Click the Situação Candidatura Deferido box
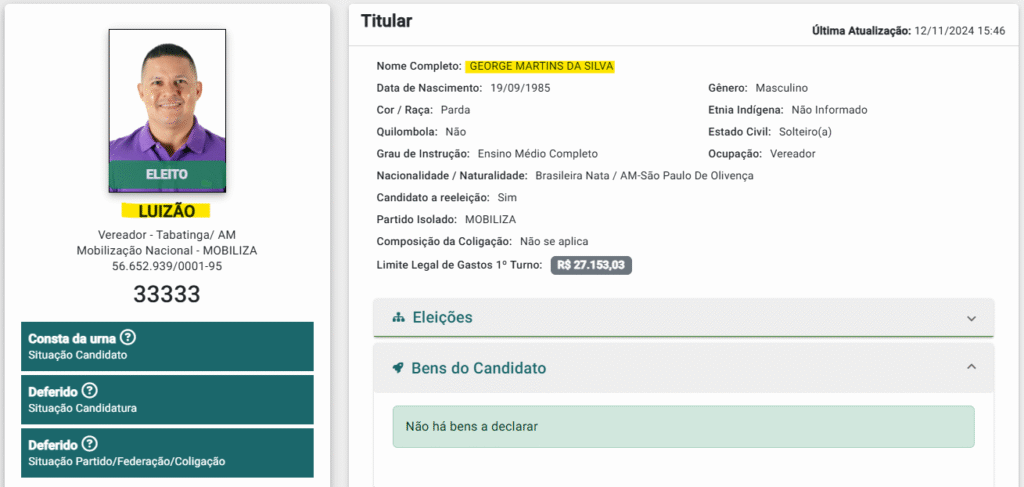This screenshot has width=1024, height=487. coord(167,399)
